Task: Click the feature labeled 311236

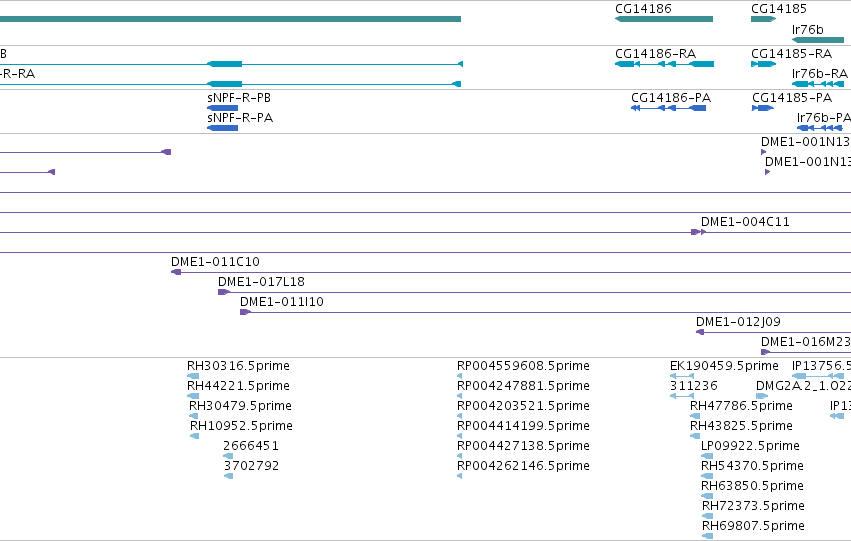Action: tap(694, 386)
